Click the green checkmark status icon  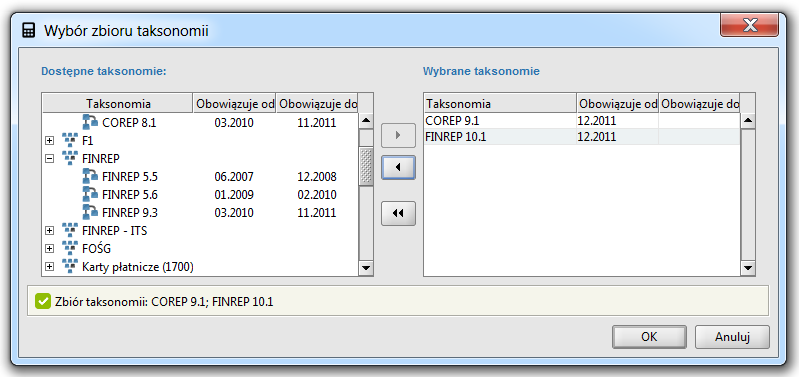pyautogui.click(x=43, y=301)
